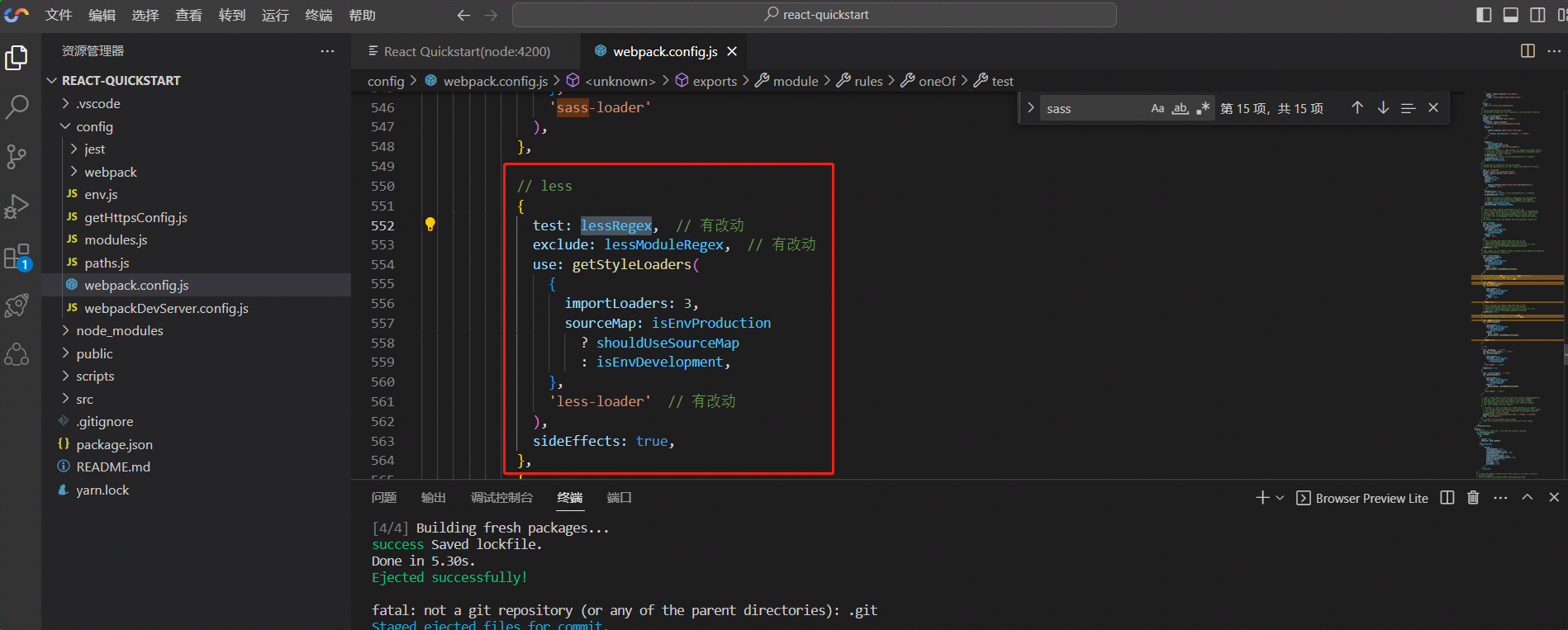Viewport: 1568px width, 630px height.
Task: Split the terminal panel
Action: tap(1447, 497)
